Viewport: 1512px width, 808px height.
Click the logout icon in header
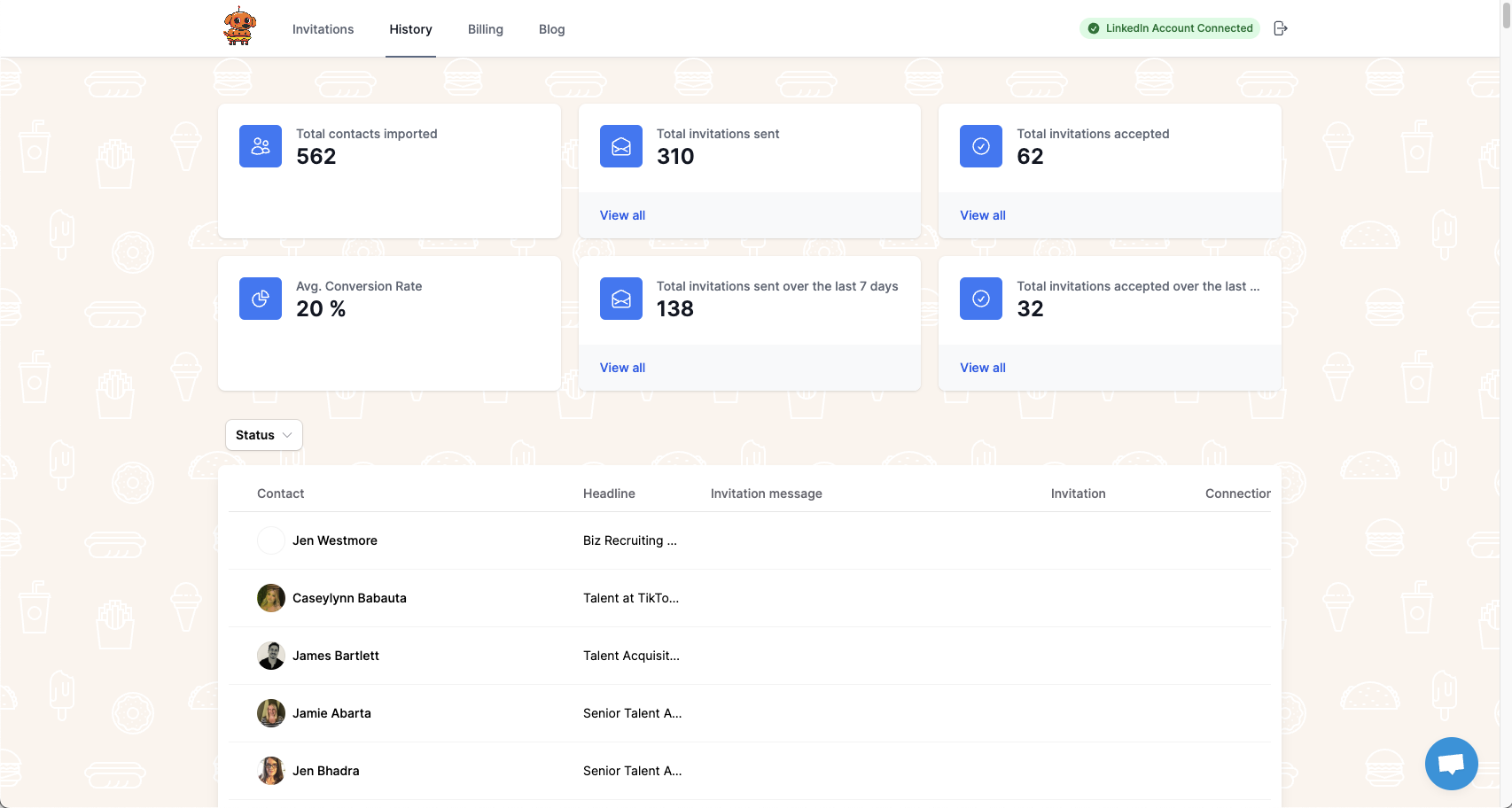tap(1280, 28)
